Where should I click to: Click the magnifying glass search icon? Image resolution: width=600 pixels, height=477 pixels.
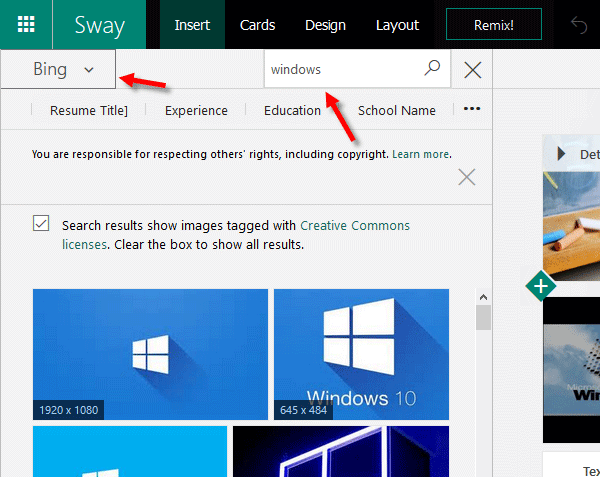click(432, 68)
